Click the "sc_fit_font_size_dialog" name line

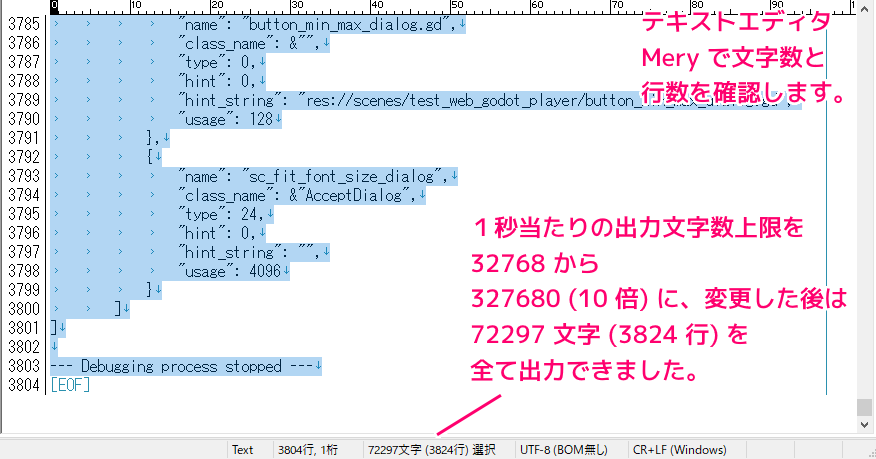point(313,176)
